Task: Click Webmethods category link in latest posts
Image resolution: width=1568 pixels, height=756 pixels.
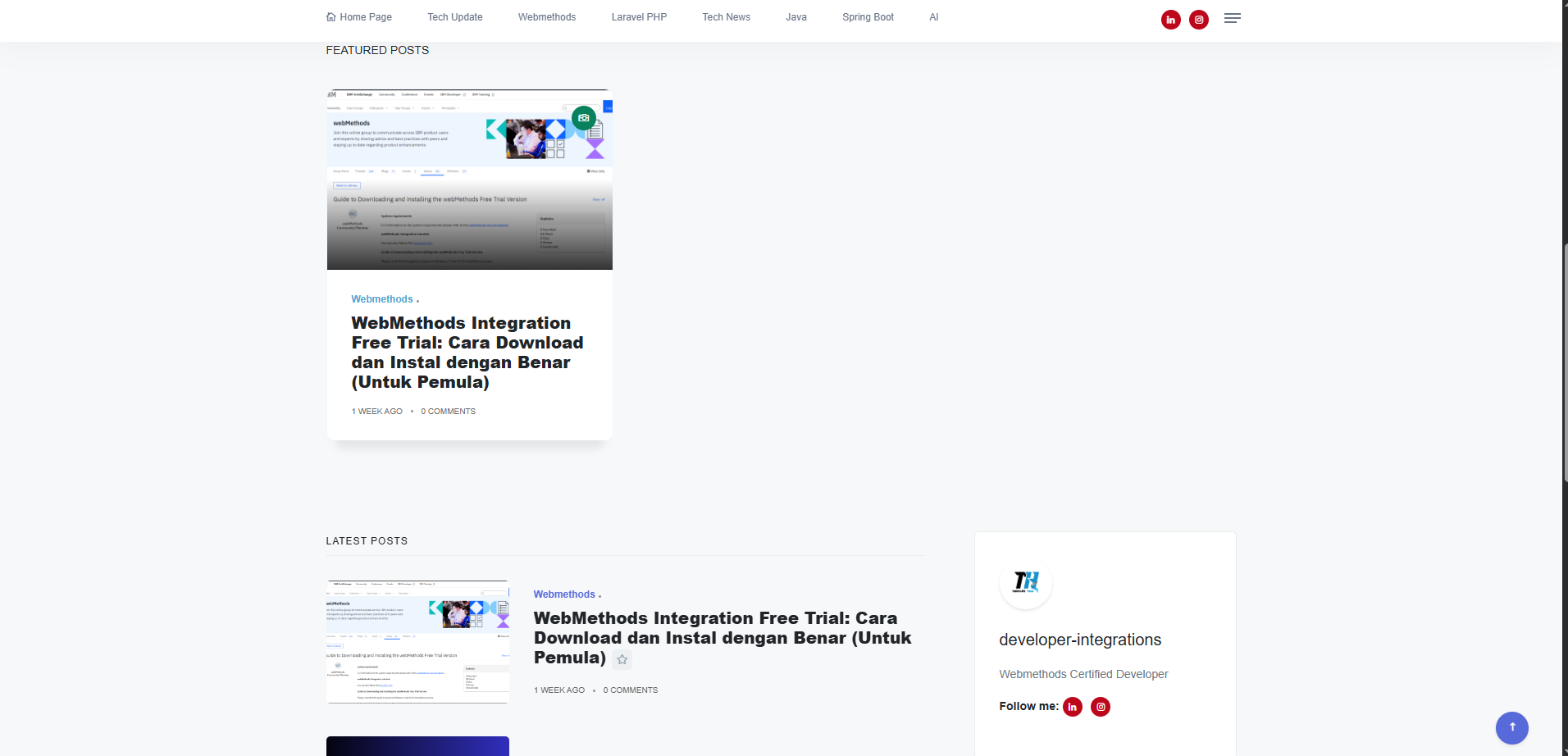Action: pyautogui.click(x=564, y=594)
